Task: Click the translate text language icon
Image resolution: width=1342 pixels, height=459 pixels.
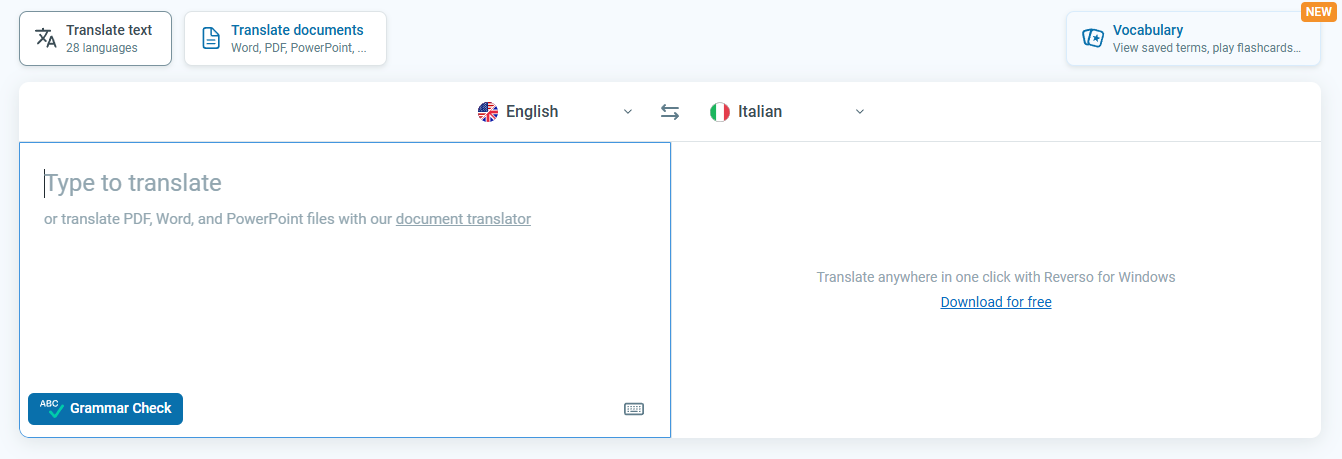Action: (x=46, y=38)
